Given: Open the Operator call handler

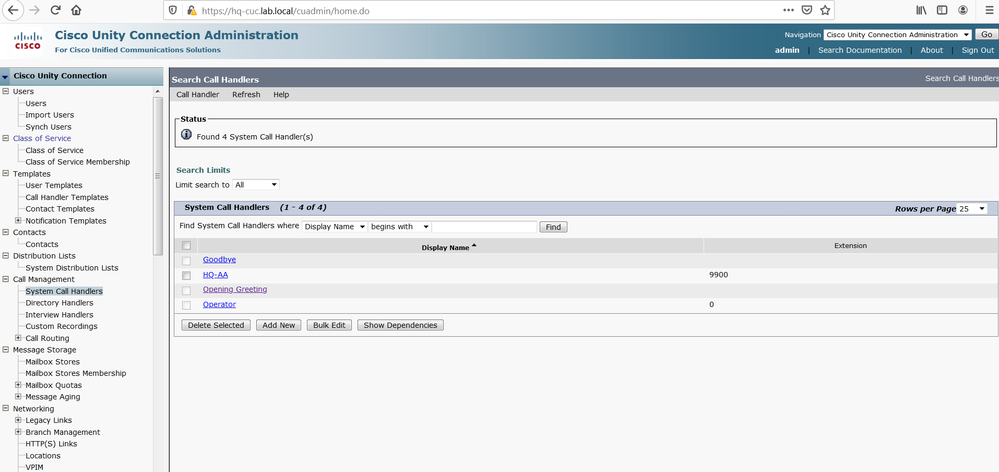Looking at the screenshot, I should click(x=219, y=304).
